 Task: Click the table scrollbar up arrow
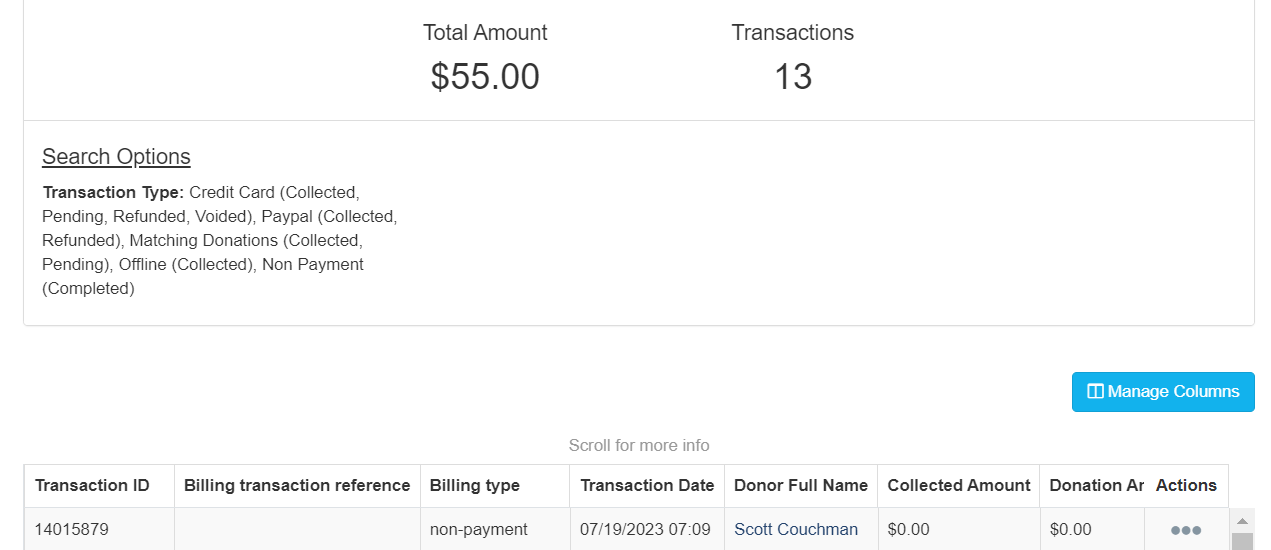click(1242, 521)
